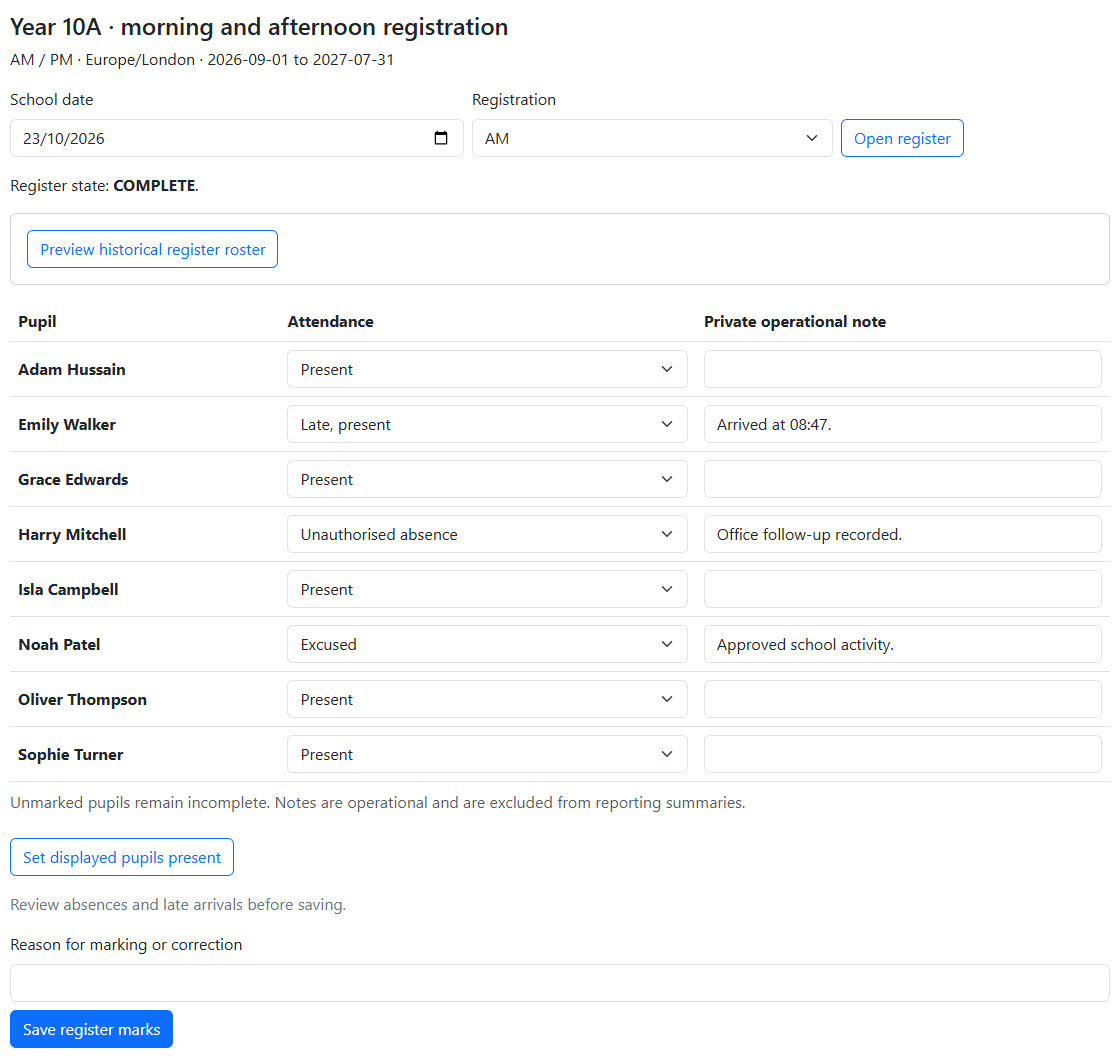Focus the Reason for marking or correction field
The image size is (1120, 1059).
560,983
